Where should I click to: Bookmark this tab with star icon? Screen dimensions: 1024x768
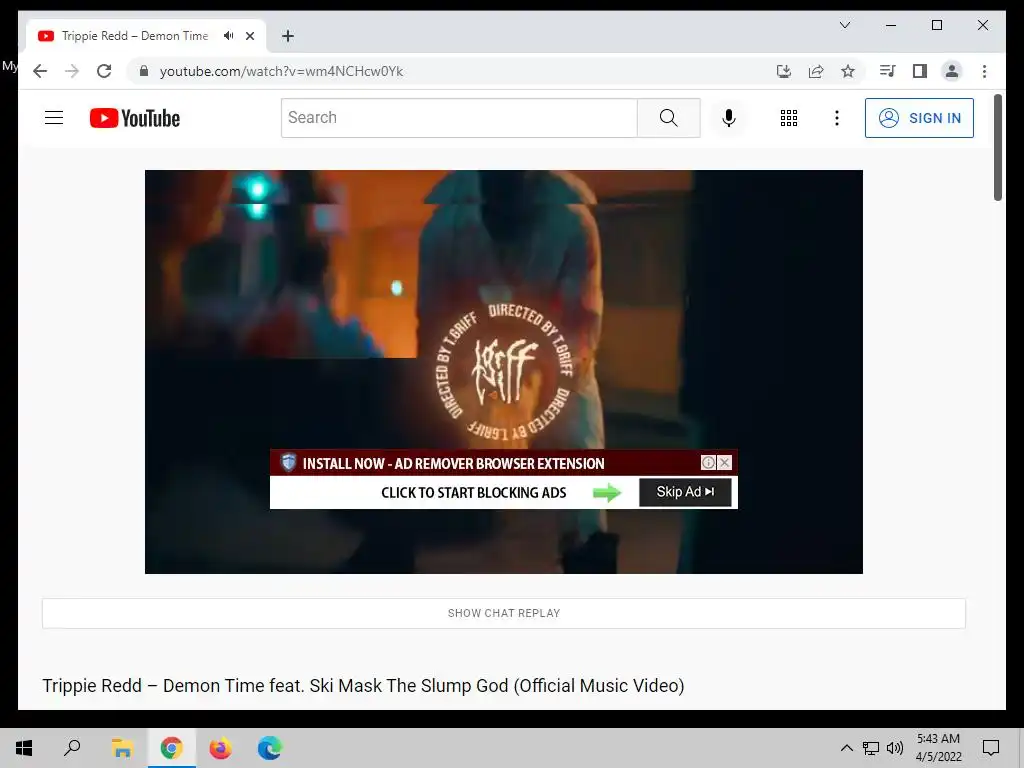(848, 71)
